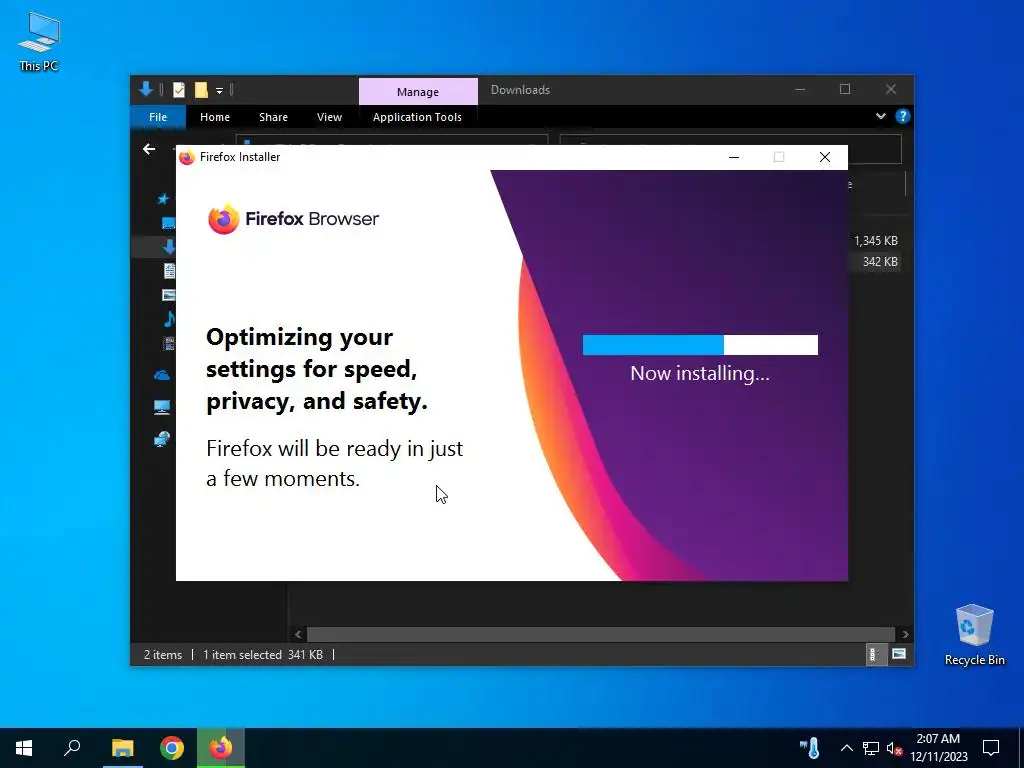Viewport: 1024px width, 768px height.
Task: Minimize the Downloads Explorer window
Action: (800, 89)
